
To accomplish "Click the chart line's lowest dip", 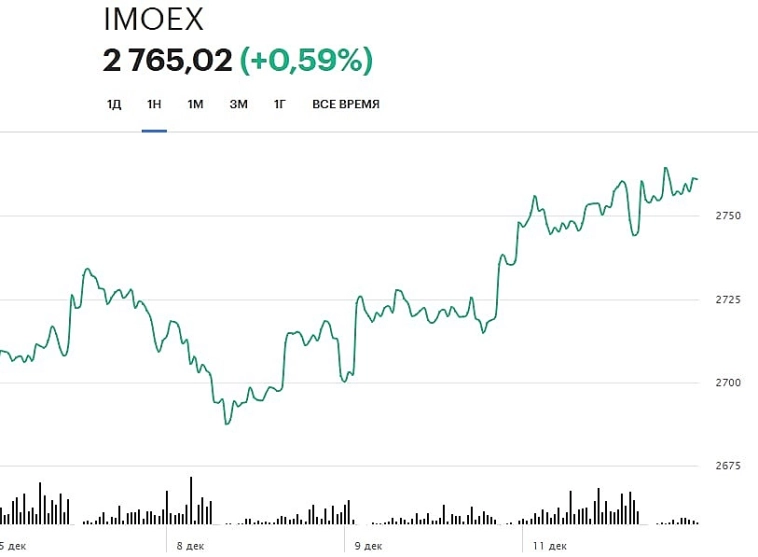I will [x=227, y=424].
